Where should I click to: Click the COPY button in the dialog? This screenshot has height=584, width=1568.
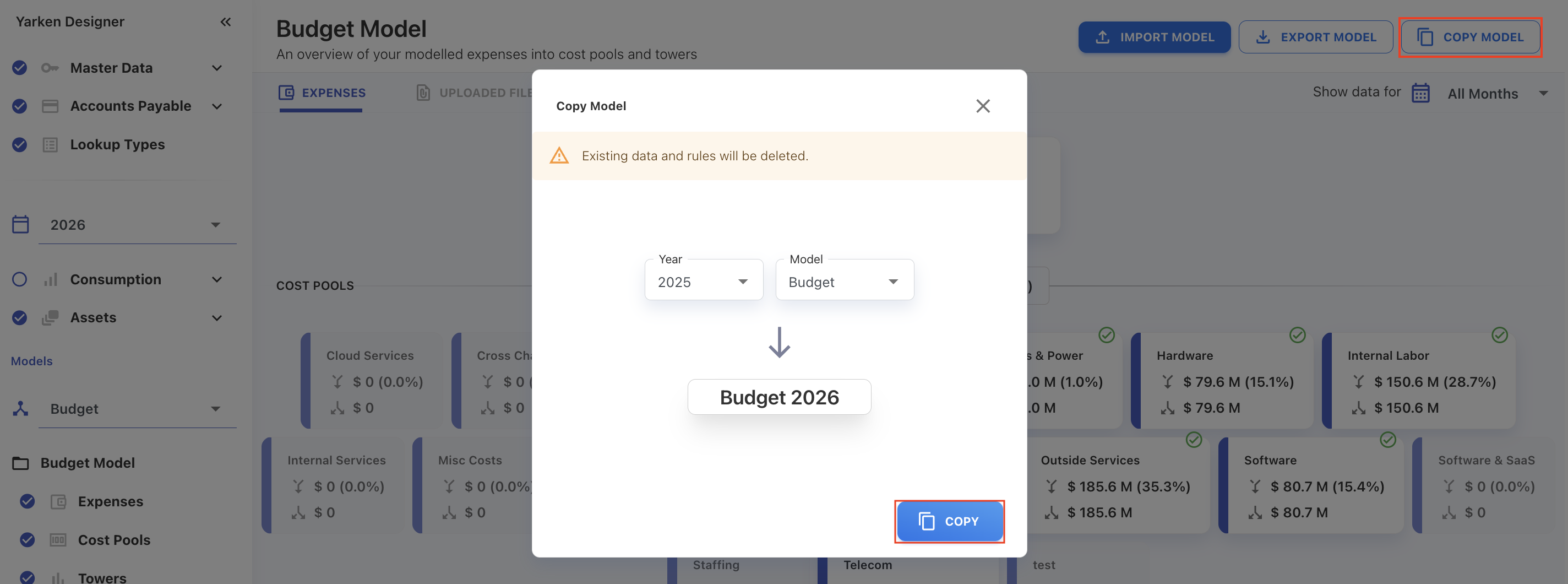click(949, 521)
